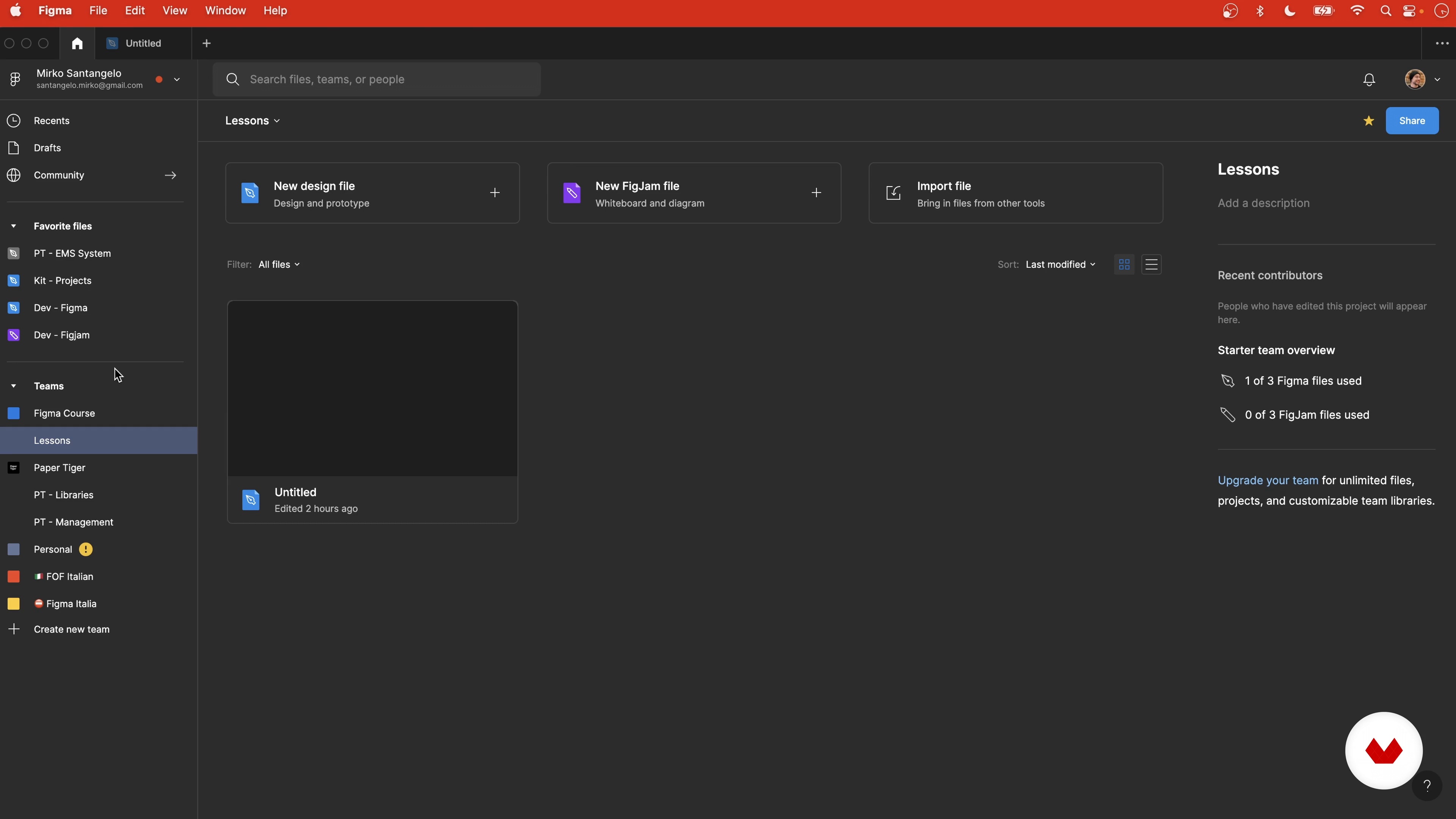Open the help question mark button

1426,786
